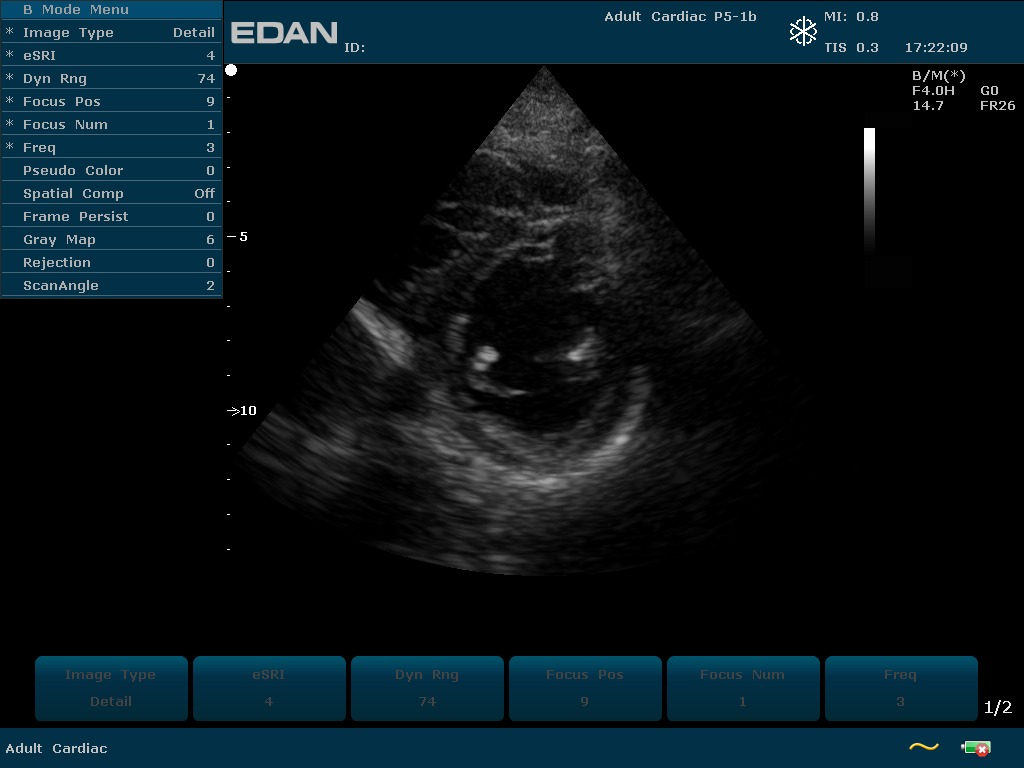This screenshot has width=1024, height=768.
Task: Click the focus position arrow at depth 10
Action: pyautogui.click(x=234, y=411)
